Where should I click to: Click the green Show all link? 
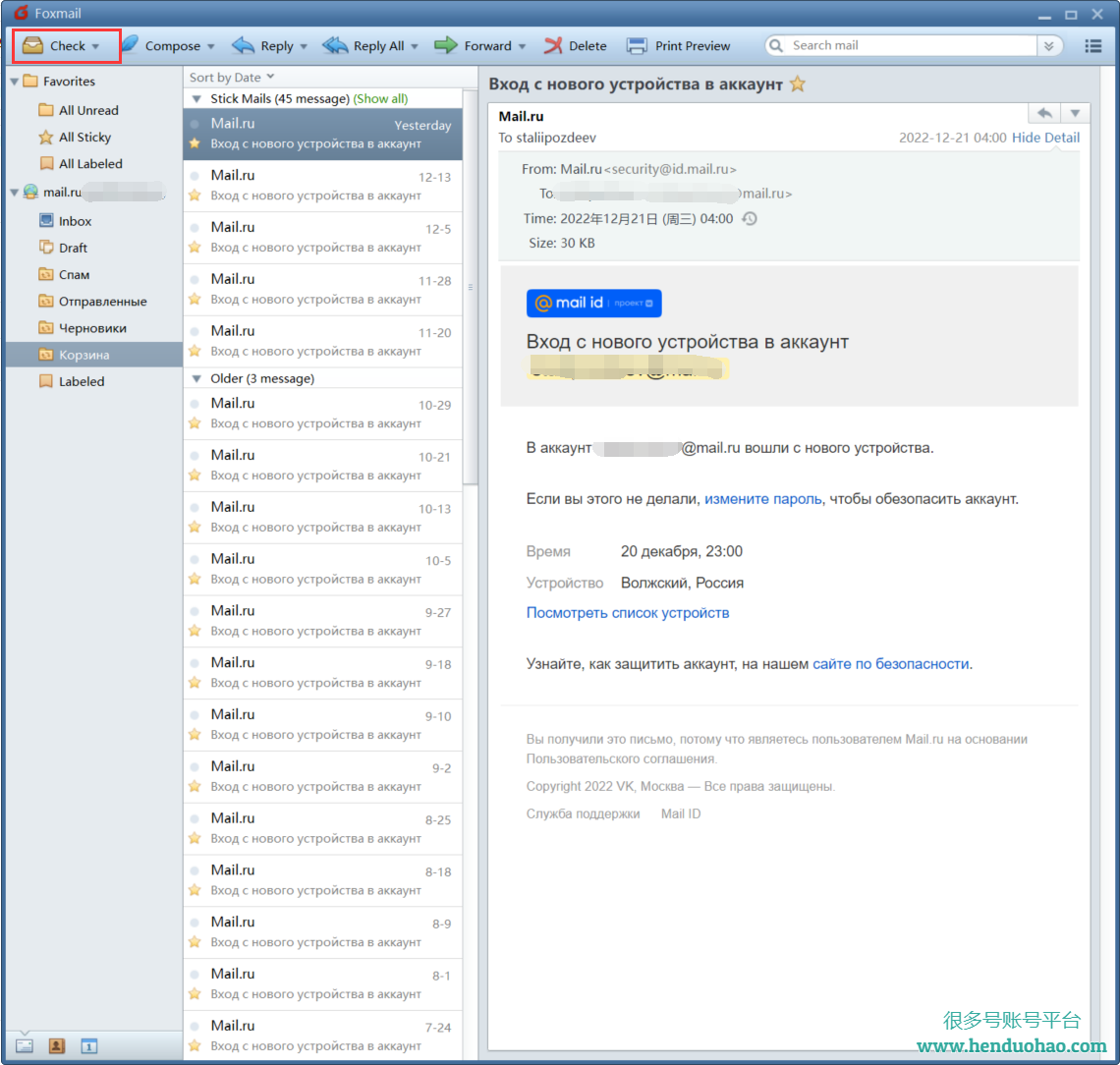click(x=381, y=98)
